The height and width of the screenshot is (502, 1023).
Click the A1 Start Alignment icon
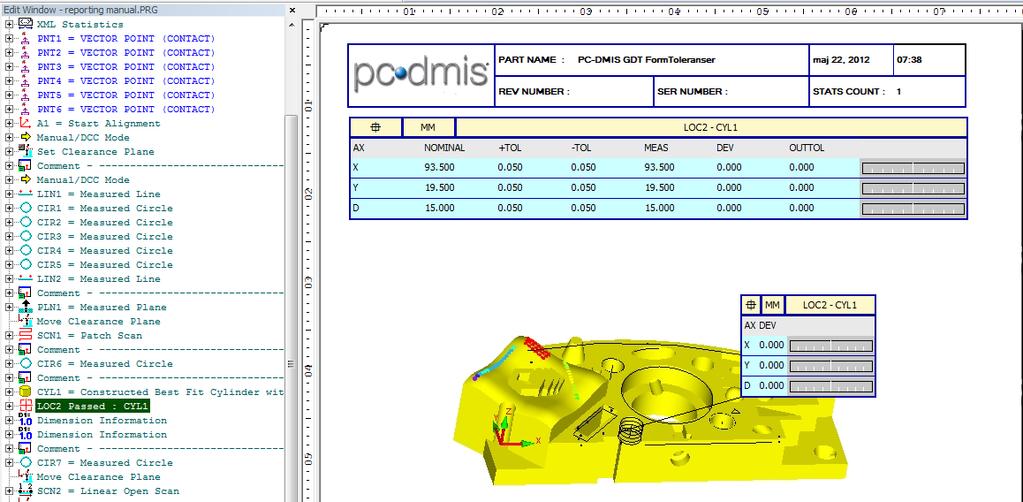click(25, 123)
